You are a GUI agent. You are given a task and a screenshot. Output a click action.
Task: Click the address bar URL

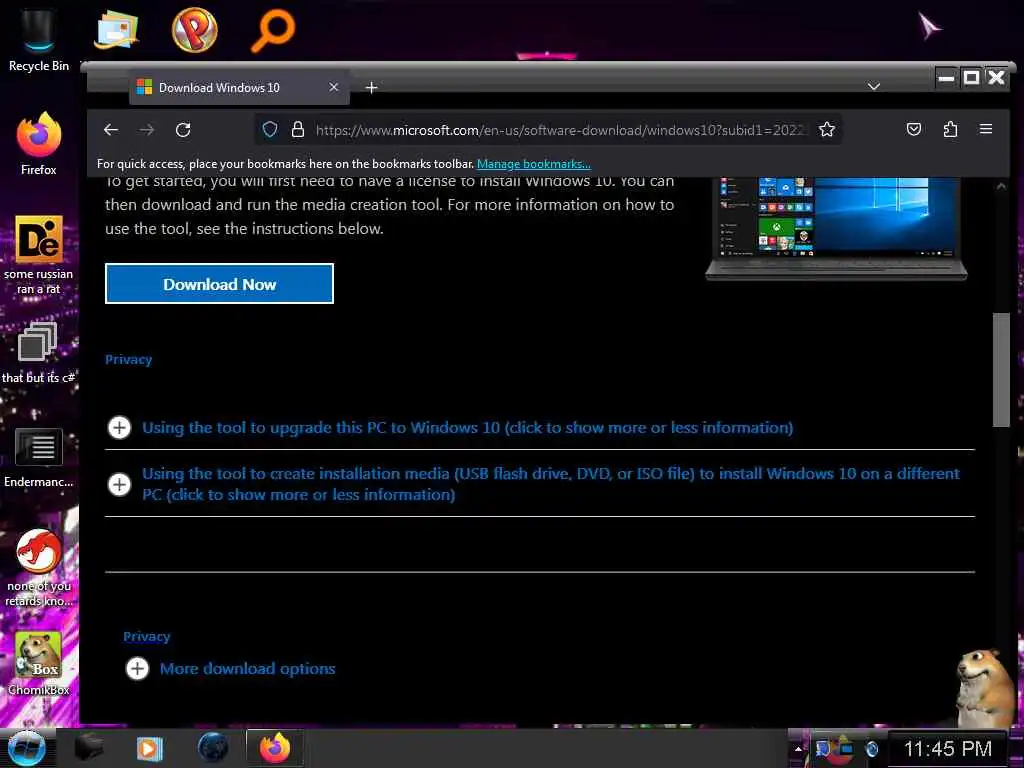[560, 130]
